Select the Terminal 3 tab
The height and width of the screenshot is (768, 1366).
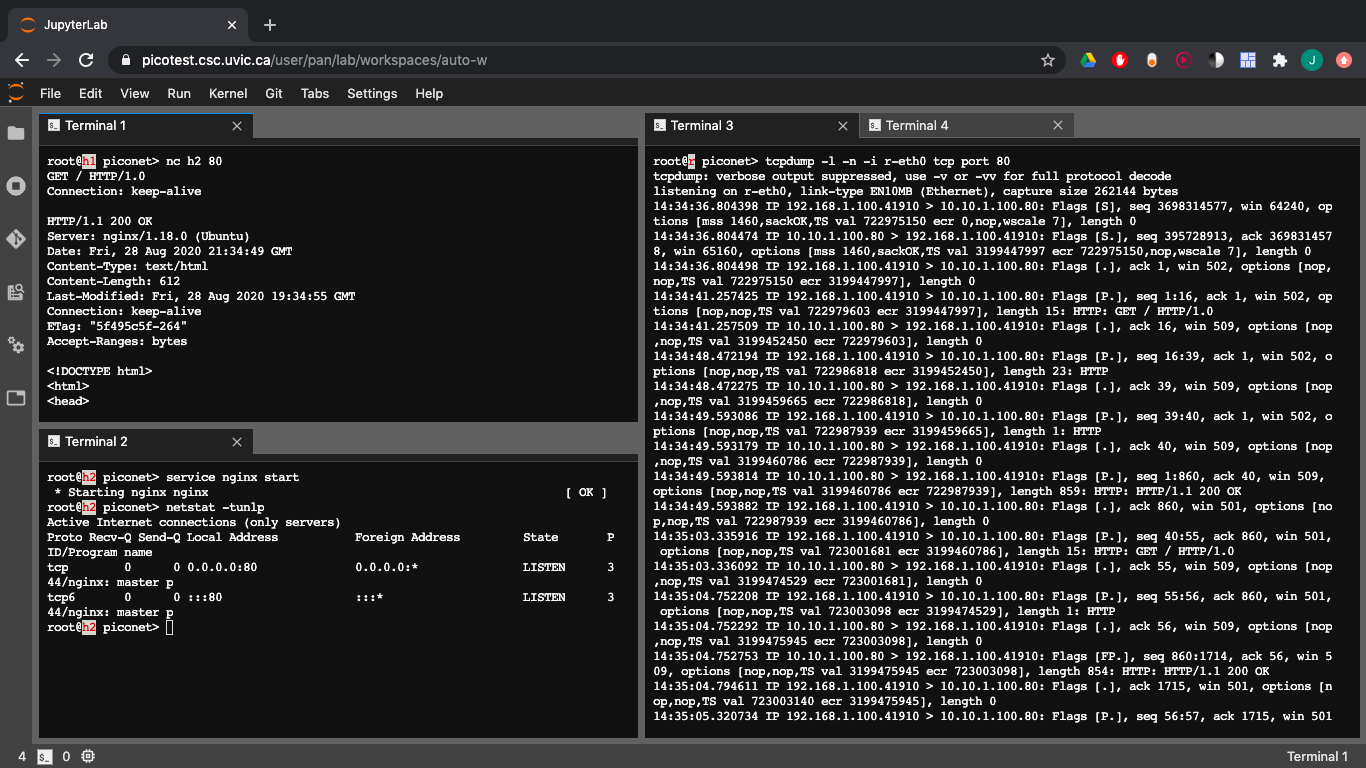[x=701, y=125]
